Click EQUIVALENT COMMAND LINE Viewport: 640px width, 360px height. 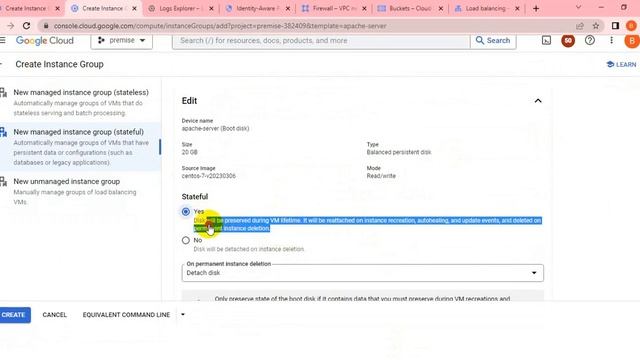(126, 315)
